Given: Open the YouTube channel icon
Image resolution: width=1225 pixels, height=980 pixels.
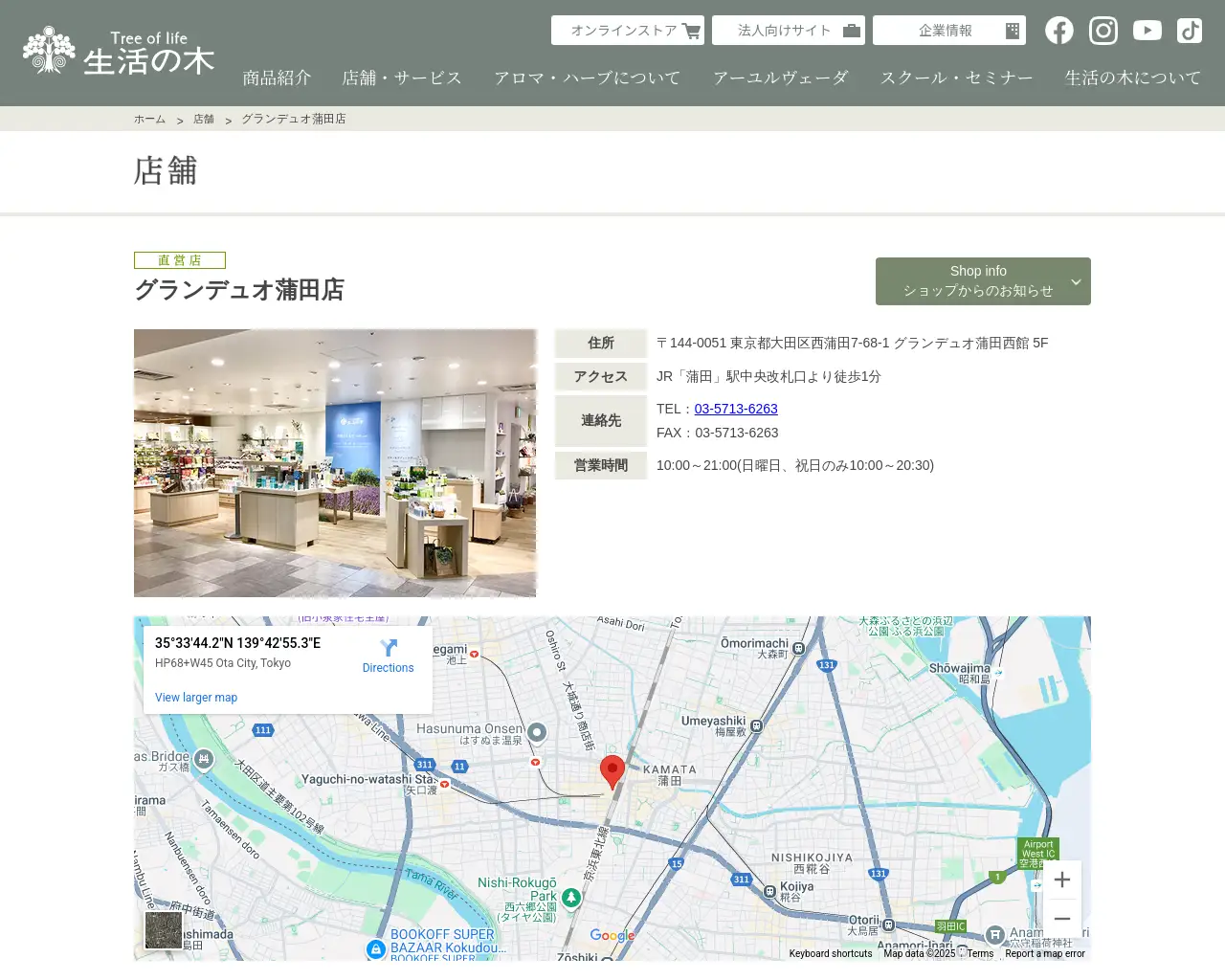Looking at the screenshot, I should 1147,30.
